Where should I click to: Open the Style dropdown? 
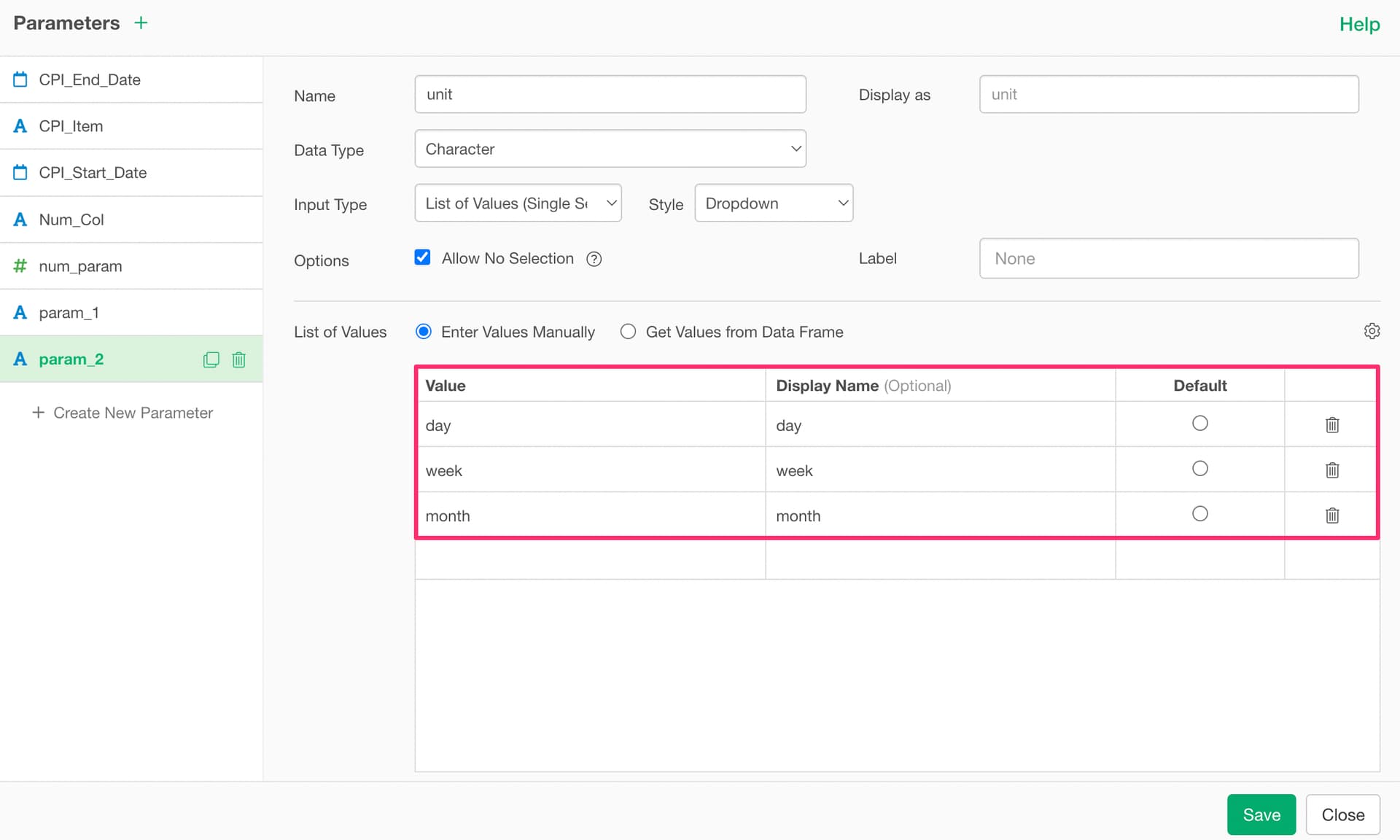(774, 203)
